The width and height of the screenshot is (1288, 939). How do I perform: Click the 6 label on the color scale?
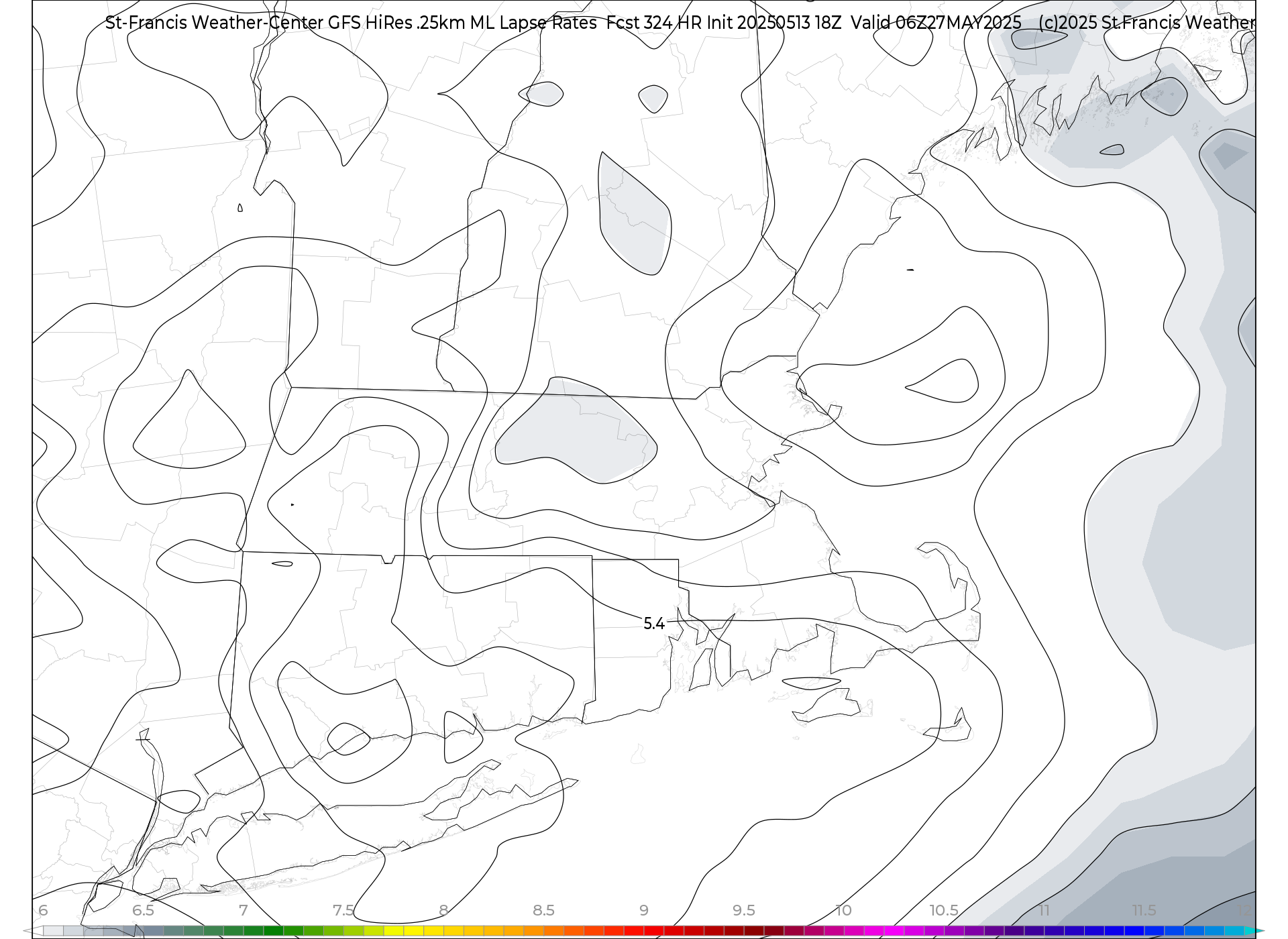tap(43, 910)
